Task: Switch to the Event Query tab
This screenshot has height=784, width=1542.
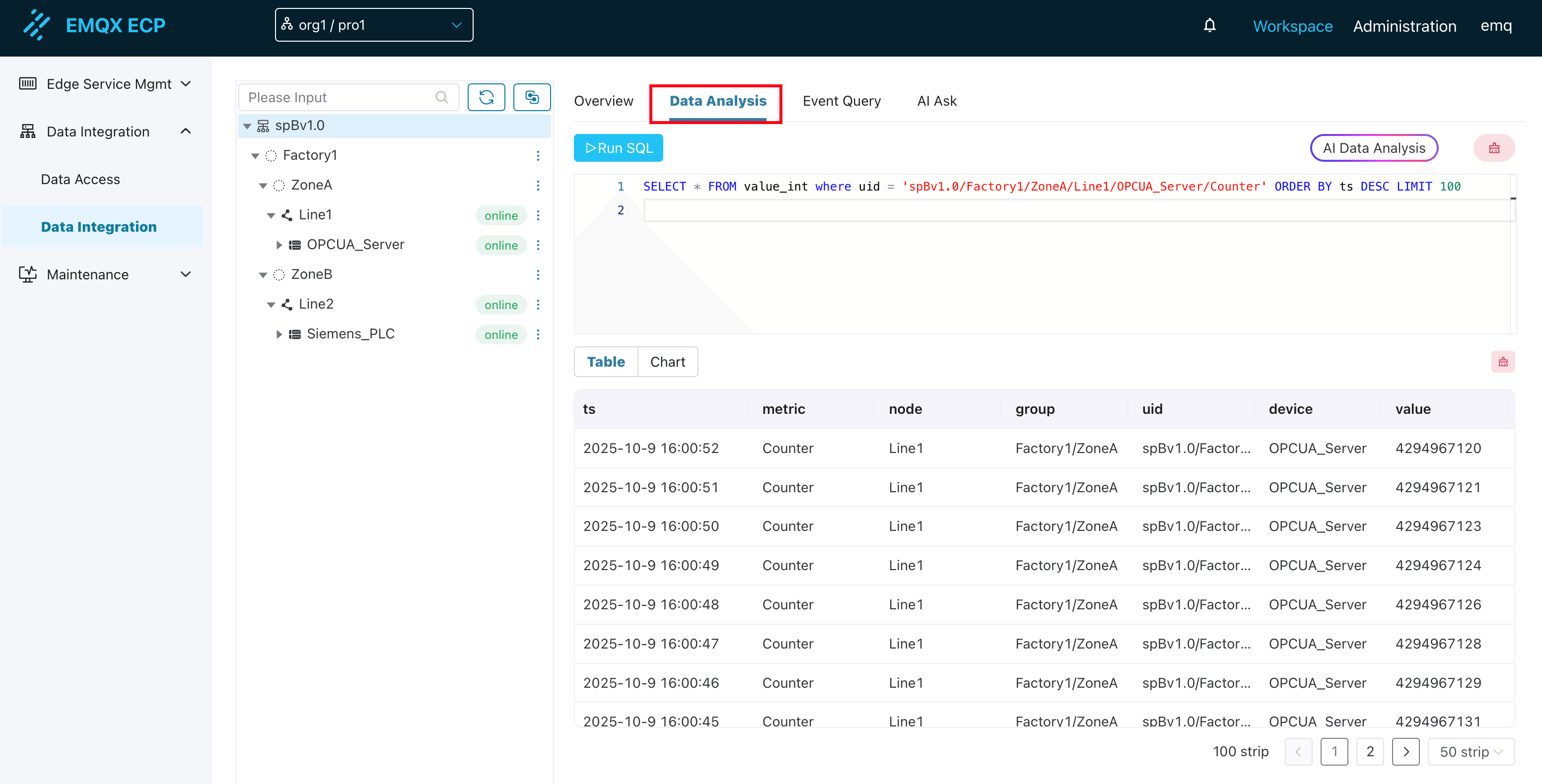Action: [841, 101]
